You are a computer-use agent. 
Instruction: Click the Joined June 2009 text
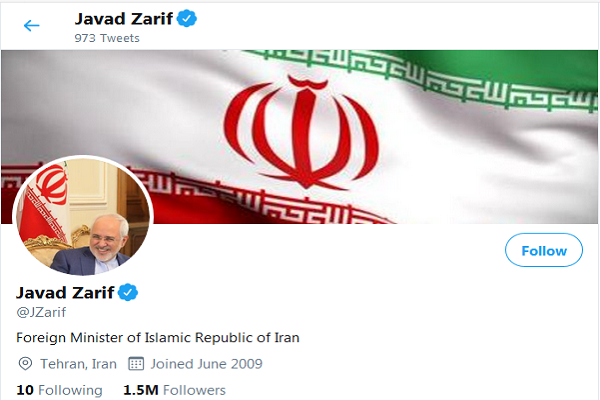(x=206, y=364)
